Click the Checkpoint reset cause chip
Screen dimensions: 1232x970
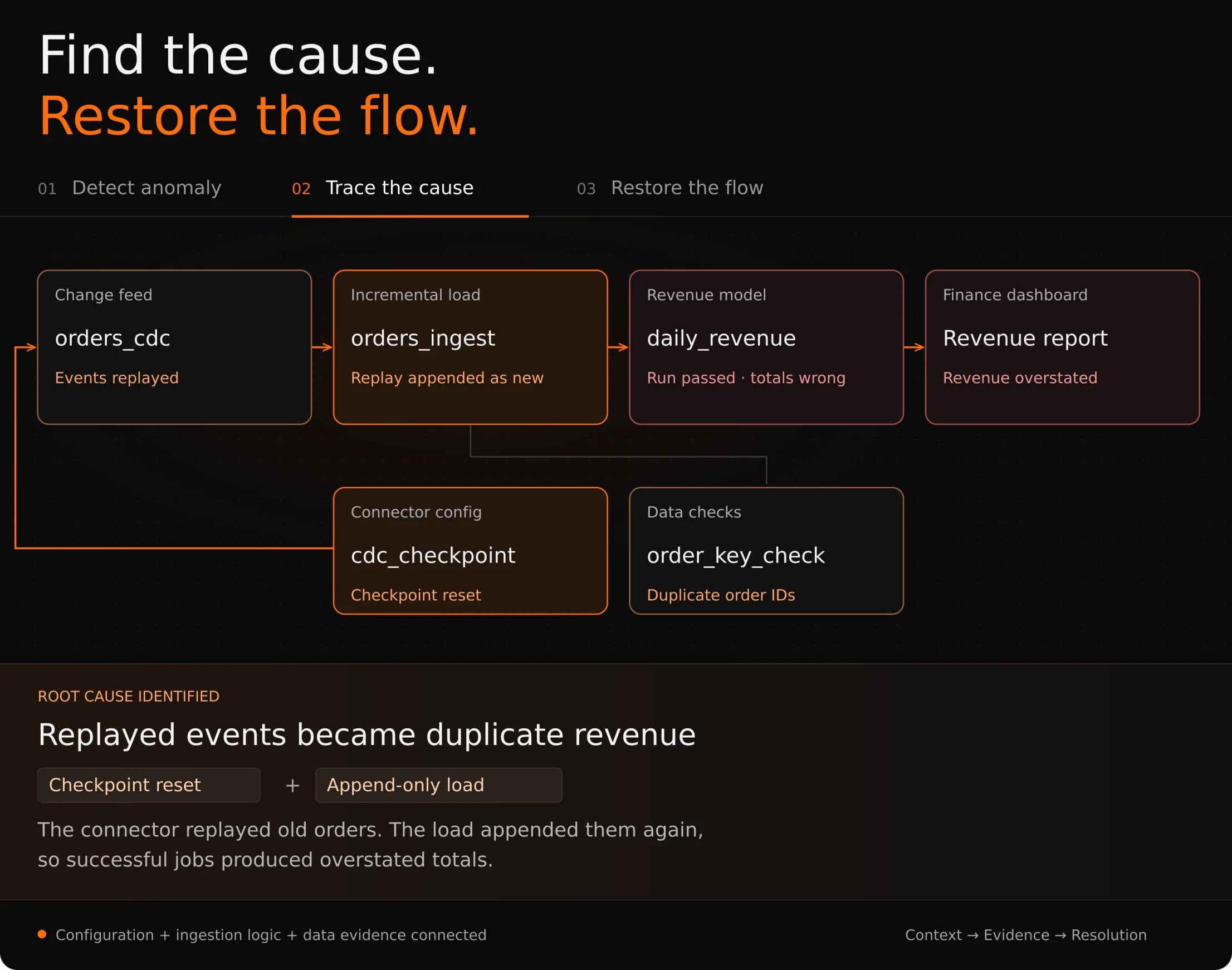(x=149, y=785)
